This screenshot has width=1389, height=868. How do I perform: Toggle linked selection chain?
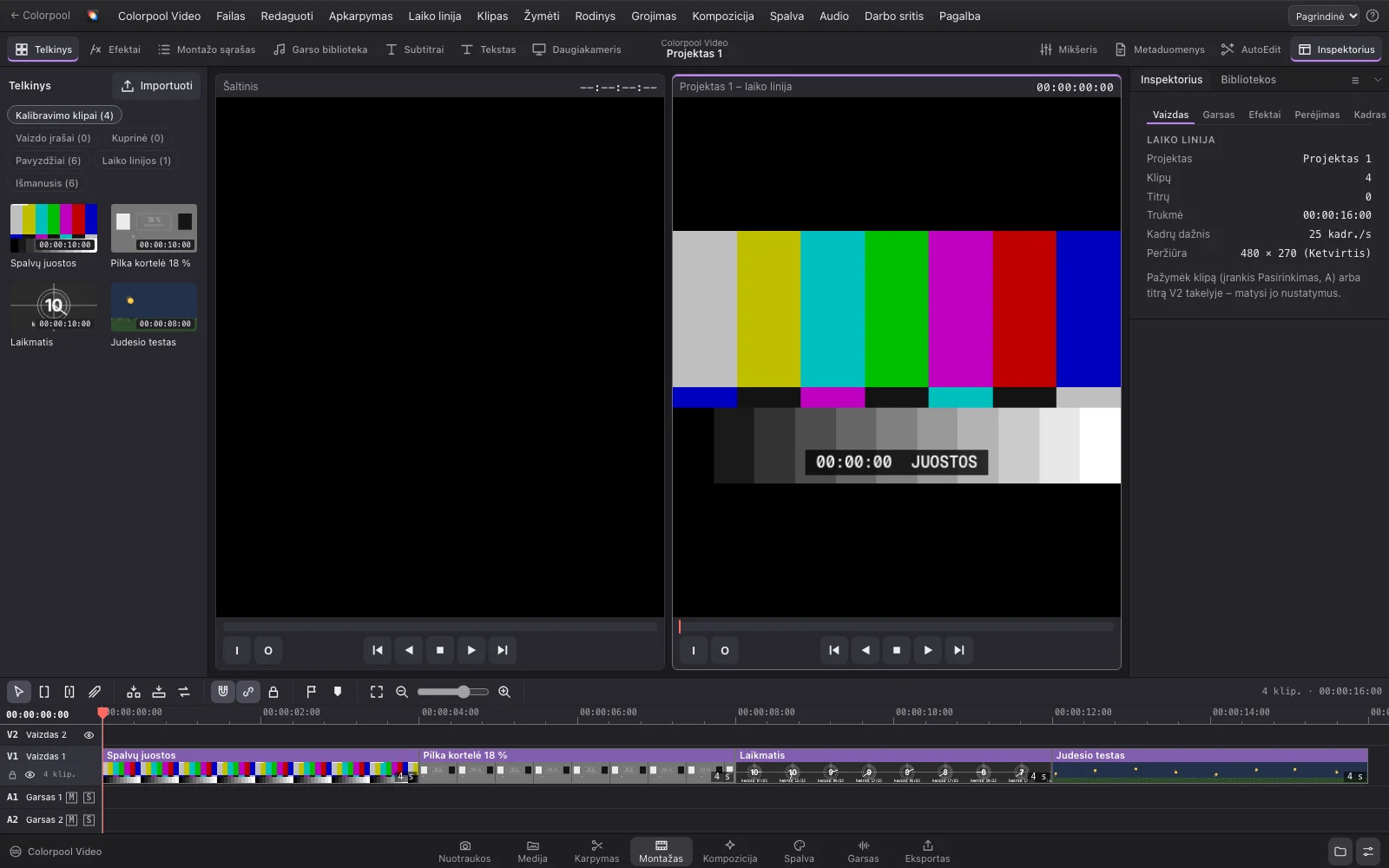(248, 692)
